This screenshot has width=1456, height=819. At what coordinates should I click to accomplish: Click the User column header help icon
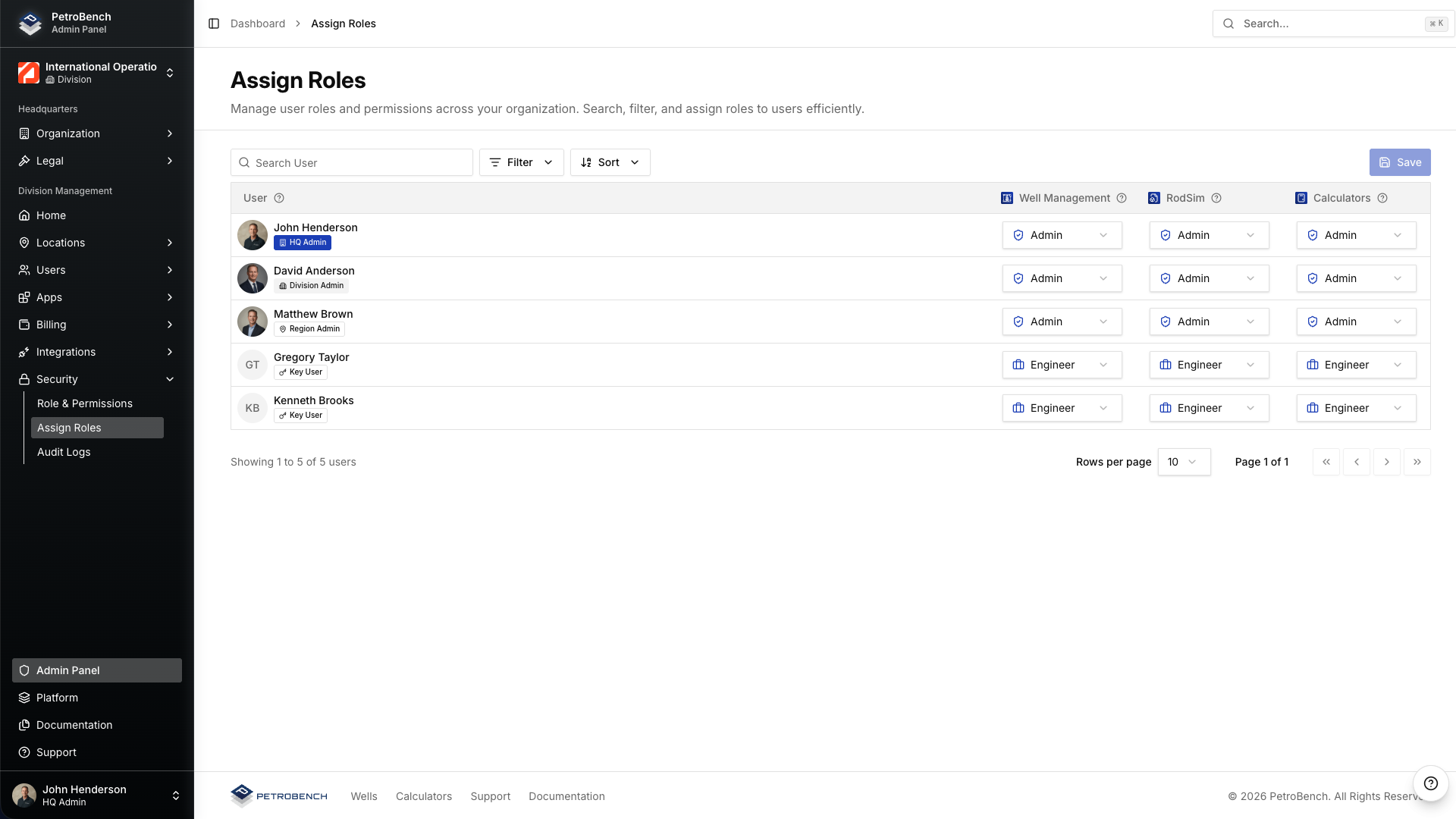[279, 198]
